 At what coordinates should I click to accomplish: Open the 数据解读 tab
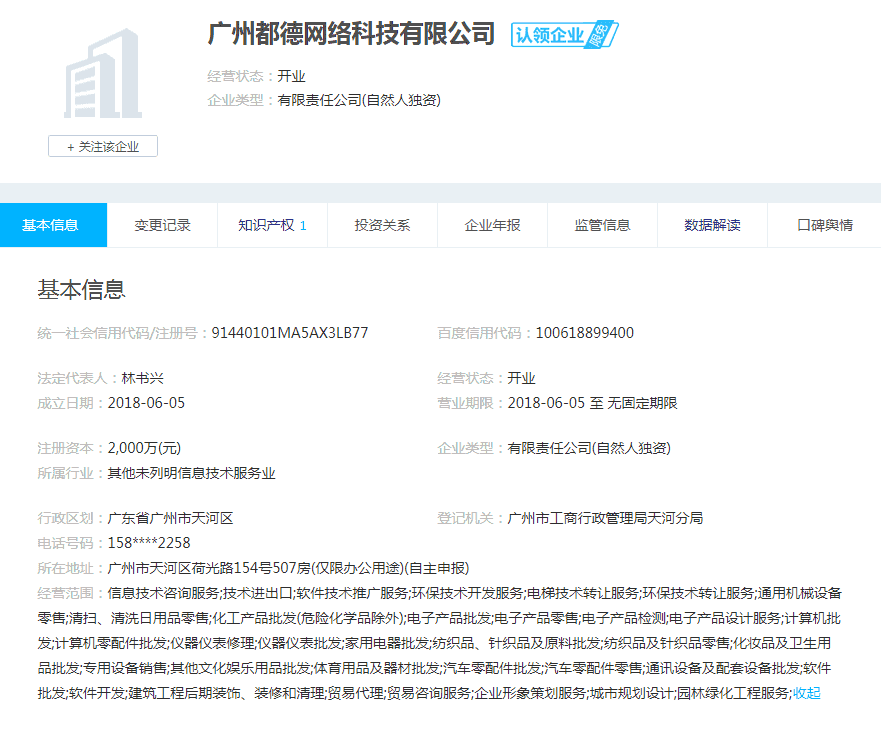pos(712,225)
